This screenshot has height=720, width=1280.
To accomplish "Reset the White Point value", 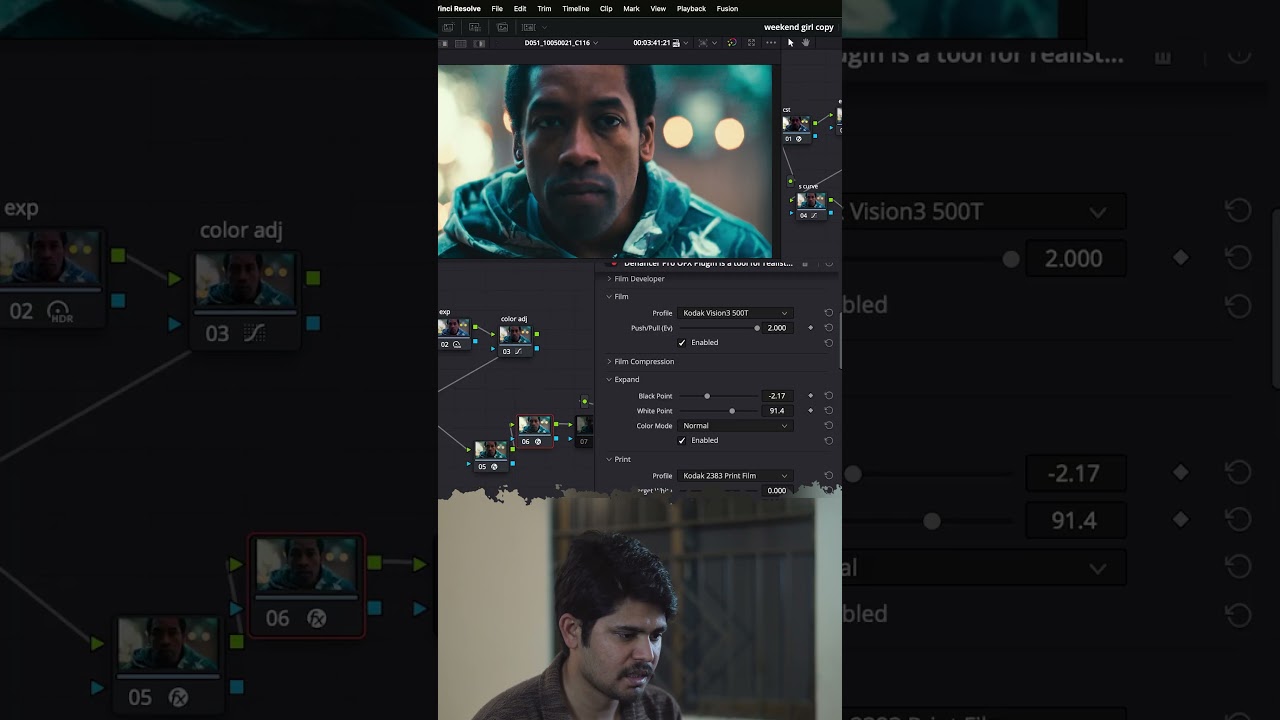I will click(x=828, y=411).
